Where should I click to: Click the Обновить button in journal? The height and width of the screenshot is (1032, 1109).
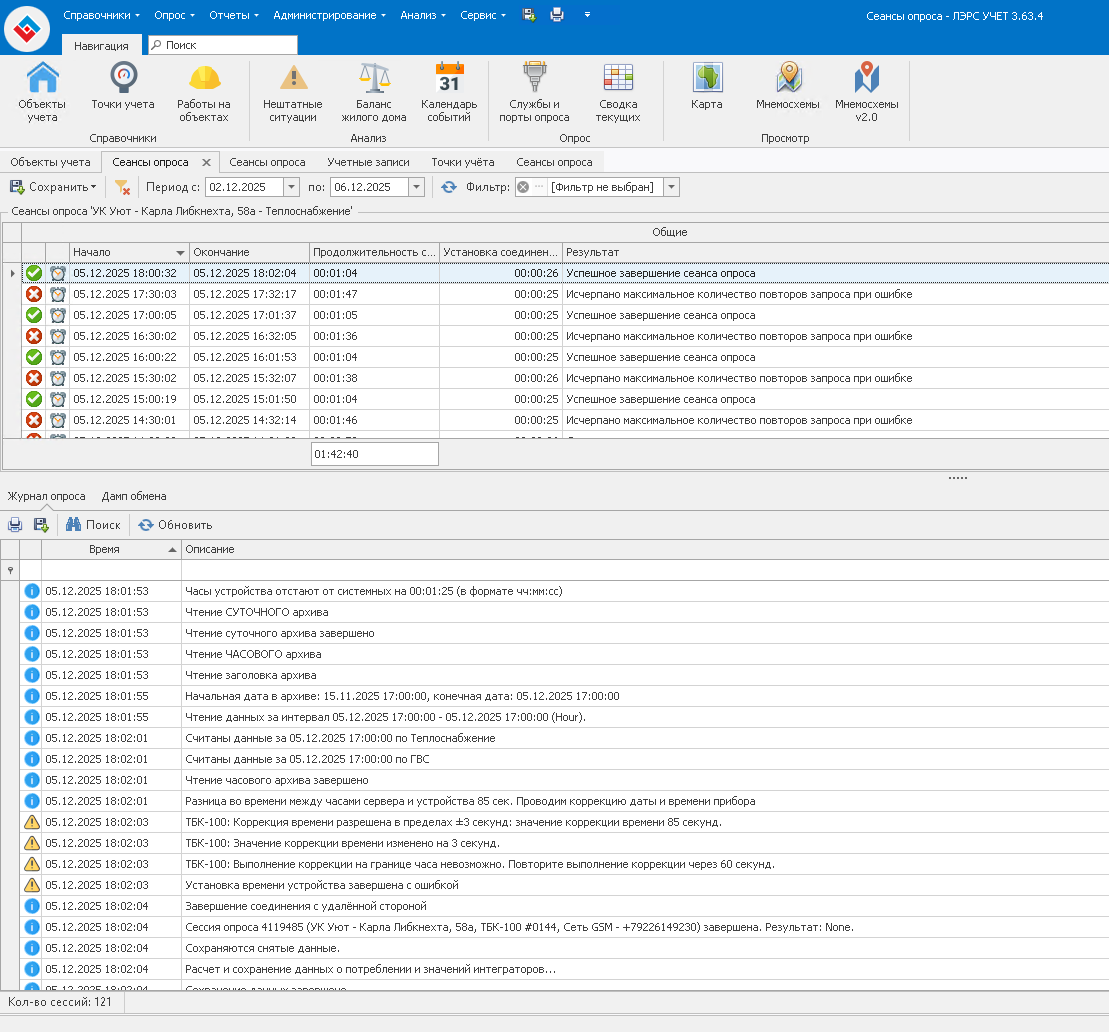click(x=175, y=525)
